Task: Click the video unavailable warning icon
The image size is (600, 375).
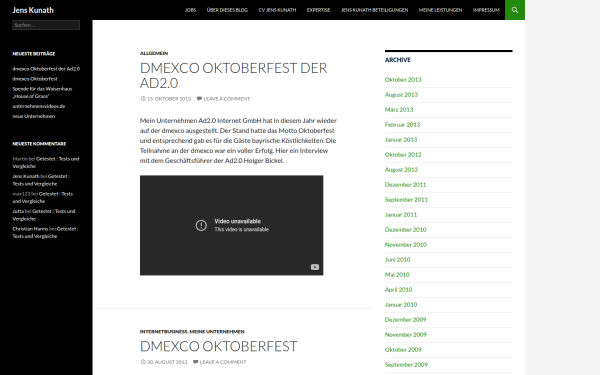Action: [201, 225]
